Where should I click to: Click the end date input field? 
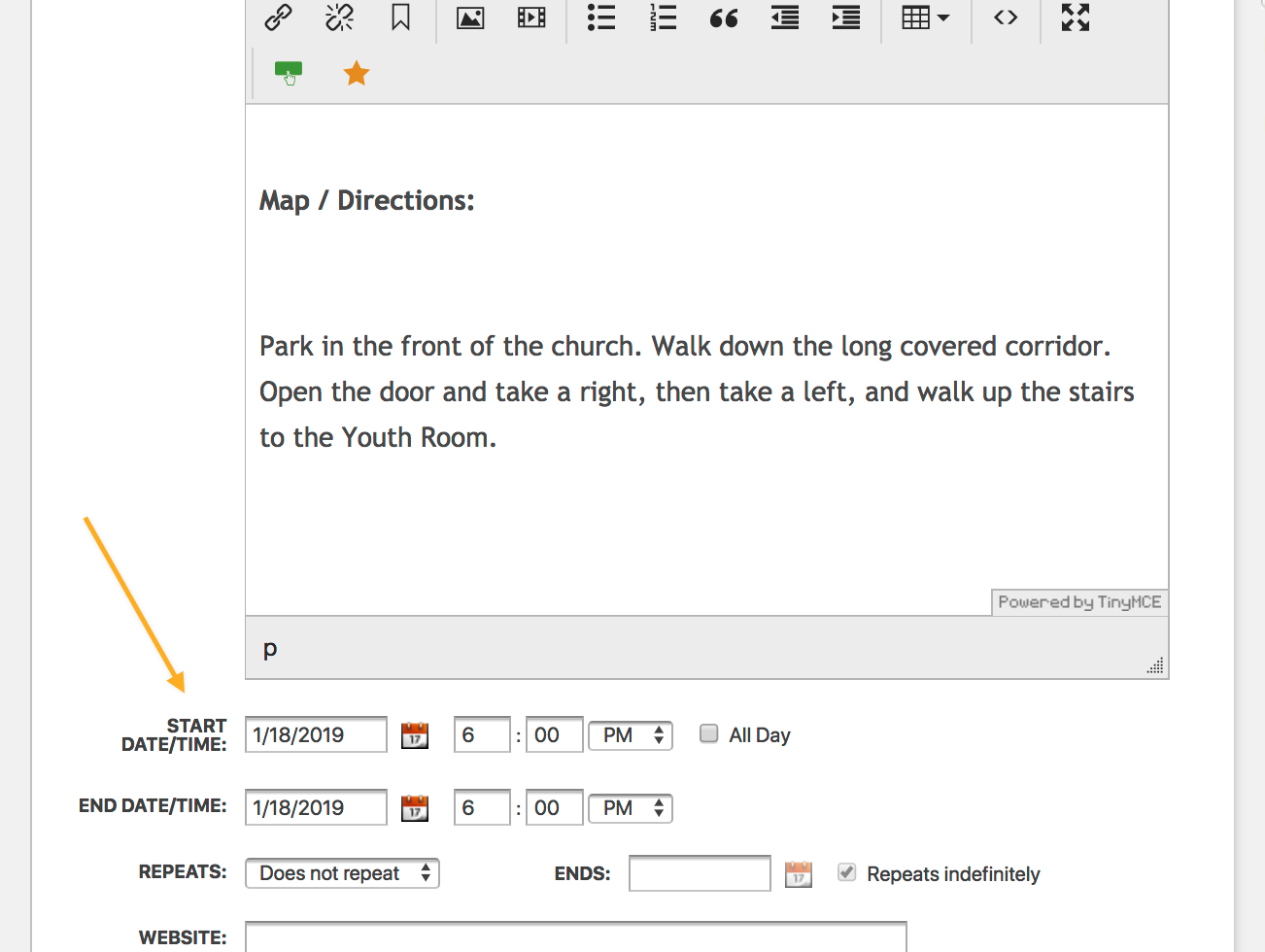point(316,807)
